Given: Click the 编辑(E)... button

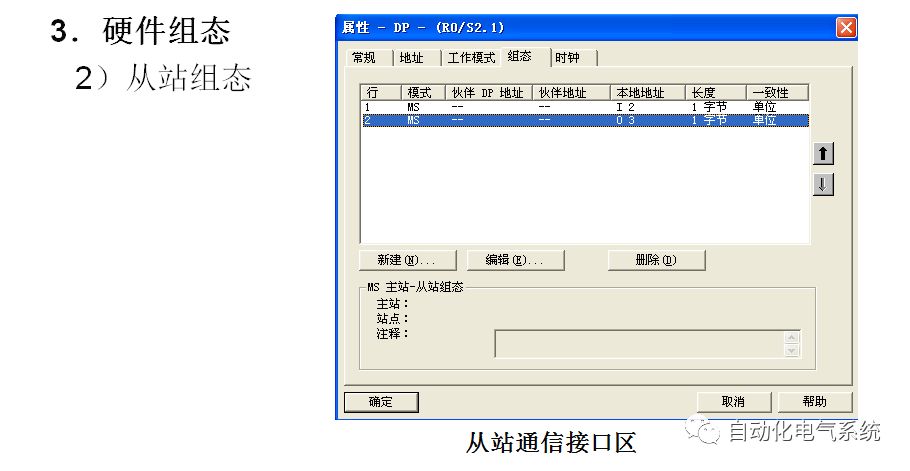Looking at the screenshot, I should pyautogui.click(x=515, y=260).
